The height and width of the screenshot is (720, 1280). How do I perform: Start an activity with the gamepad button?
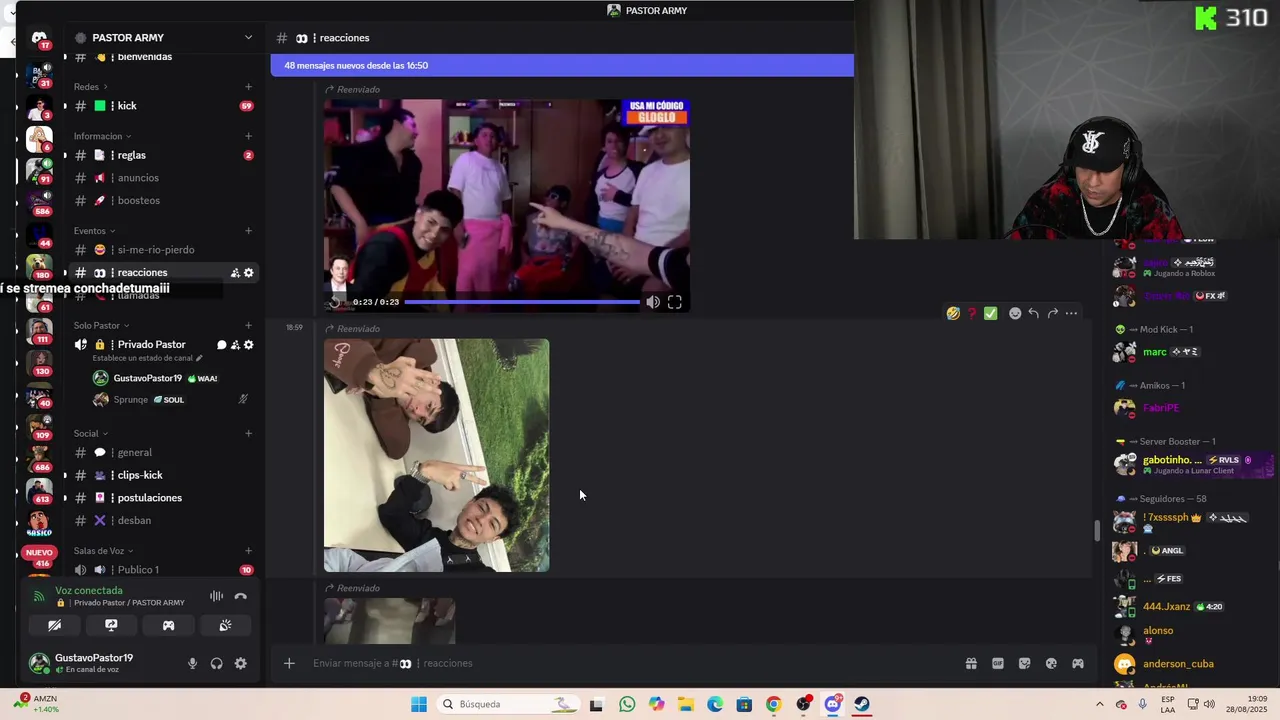click(x=168, y=626)
